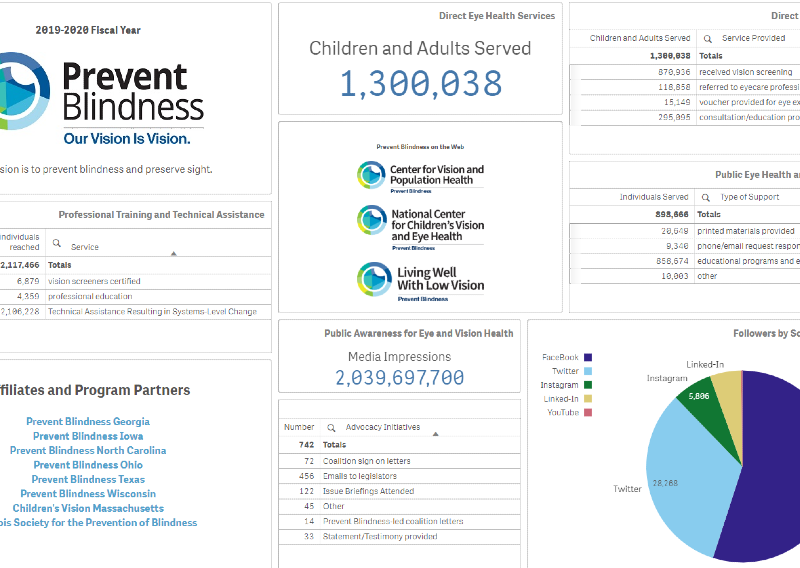Click search icon beside Advocacy Initiatives header
This screenshot has height=568, width=800.
[331, 428]
